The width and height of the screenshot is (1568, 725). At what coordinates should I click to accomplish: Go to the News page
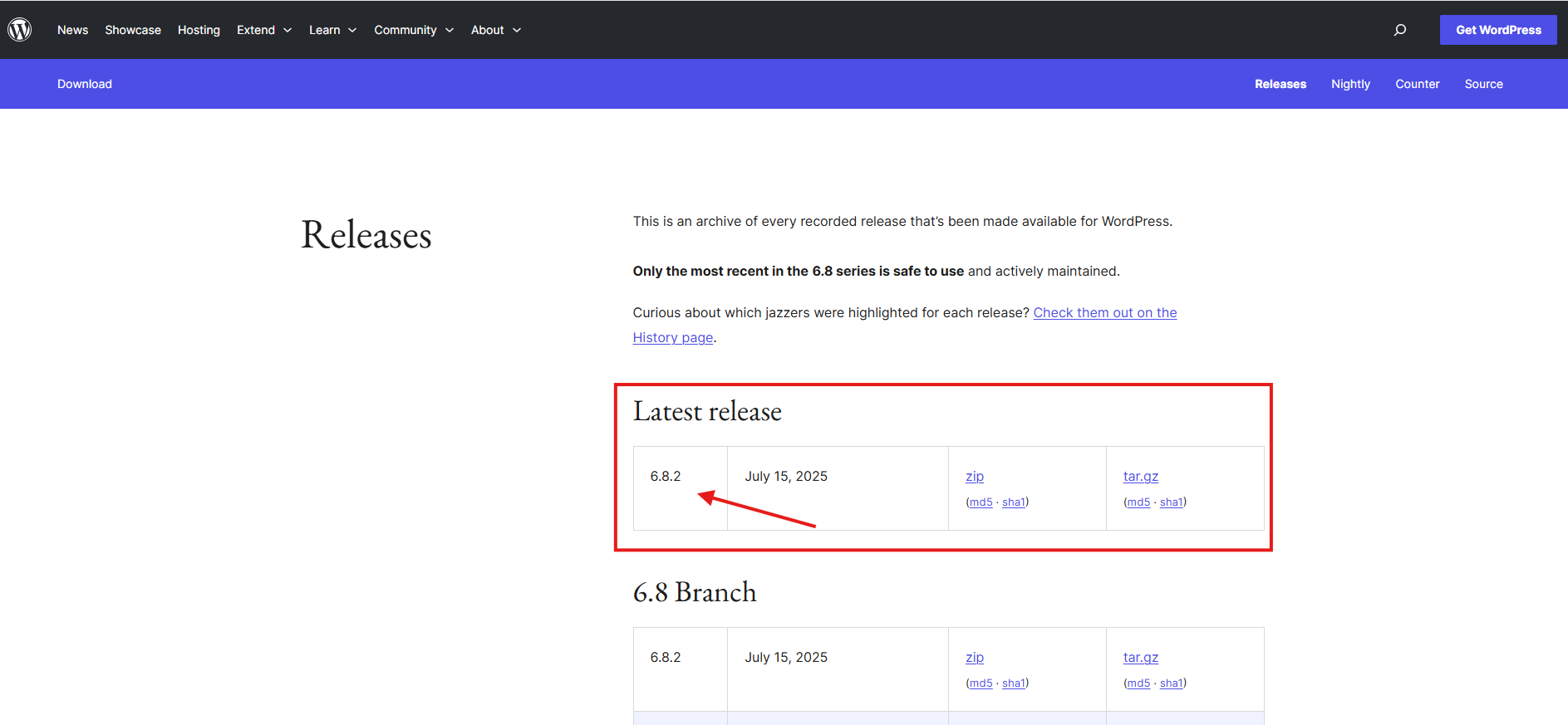tap(72, 30)
